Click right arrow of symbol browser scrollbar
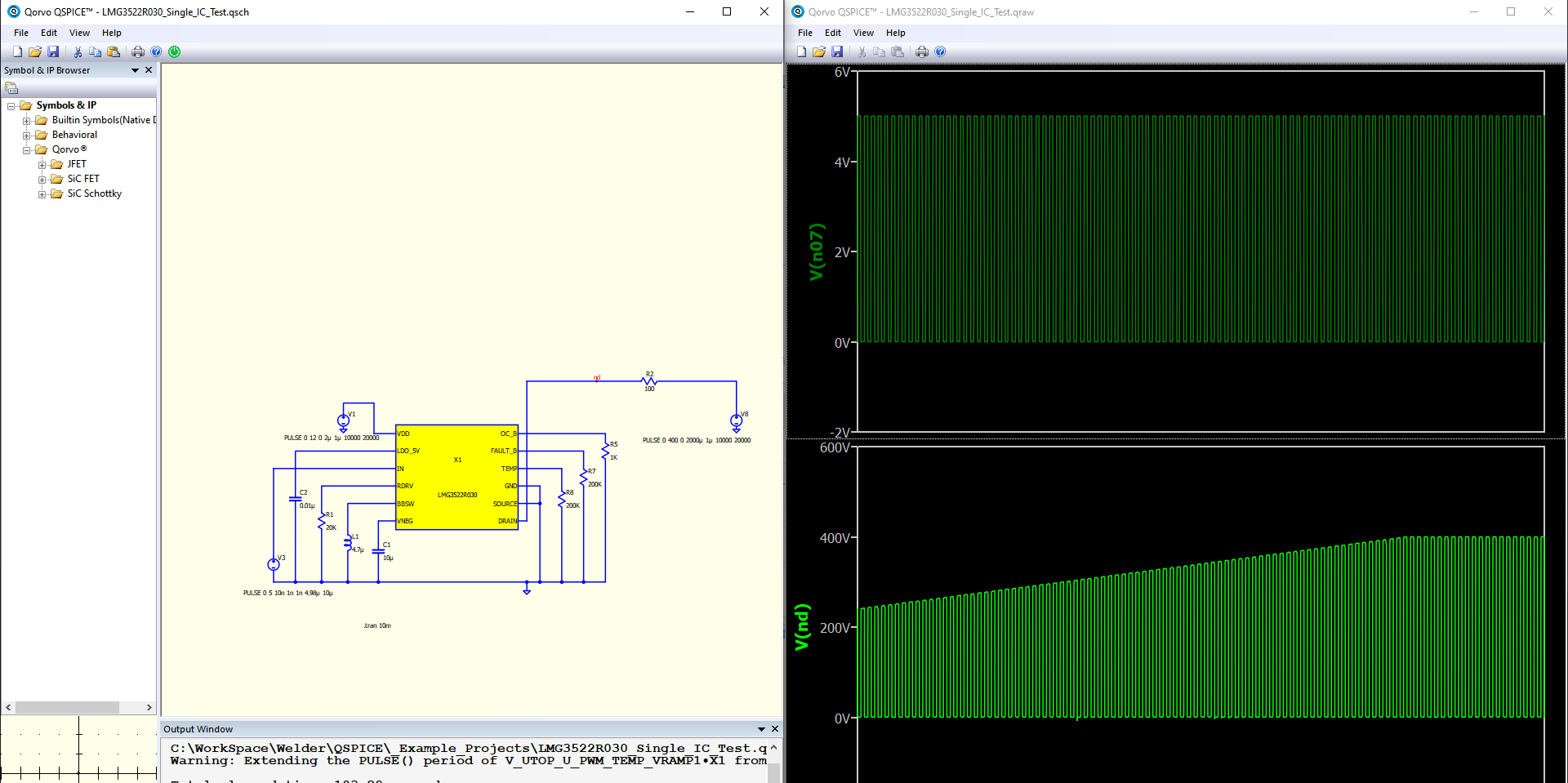 (149, 707)
